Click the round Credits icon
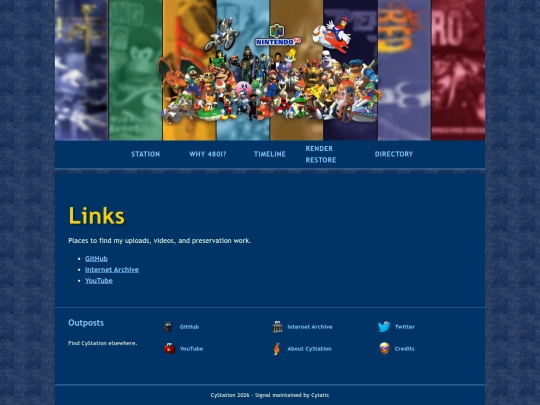 point(384,349)
